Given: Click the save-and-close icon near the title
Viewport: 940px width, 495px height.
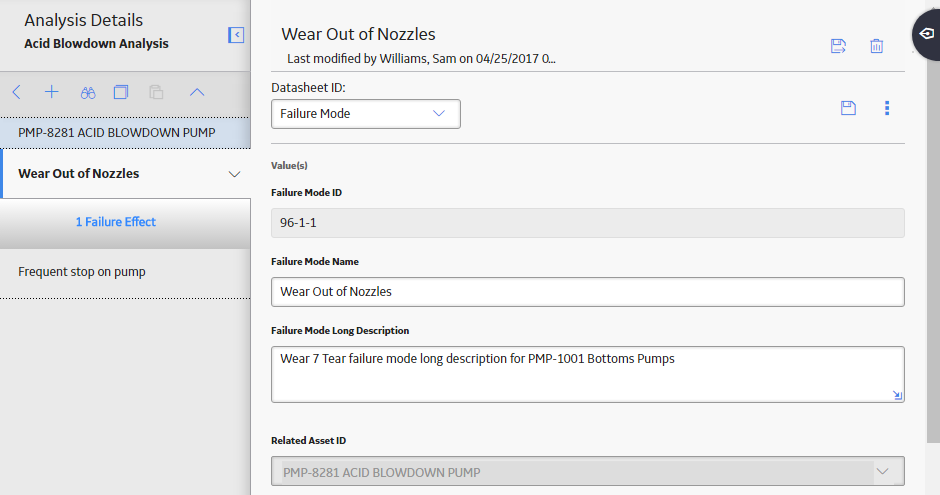Looking at the screenshot, I should click(x=838, y=46).
